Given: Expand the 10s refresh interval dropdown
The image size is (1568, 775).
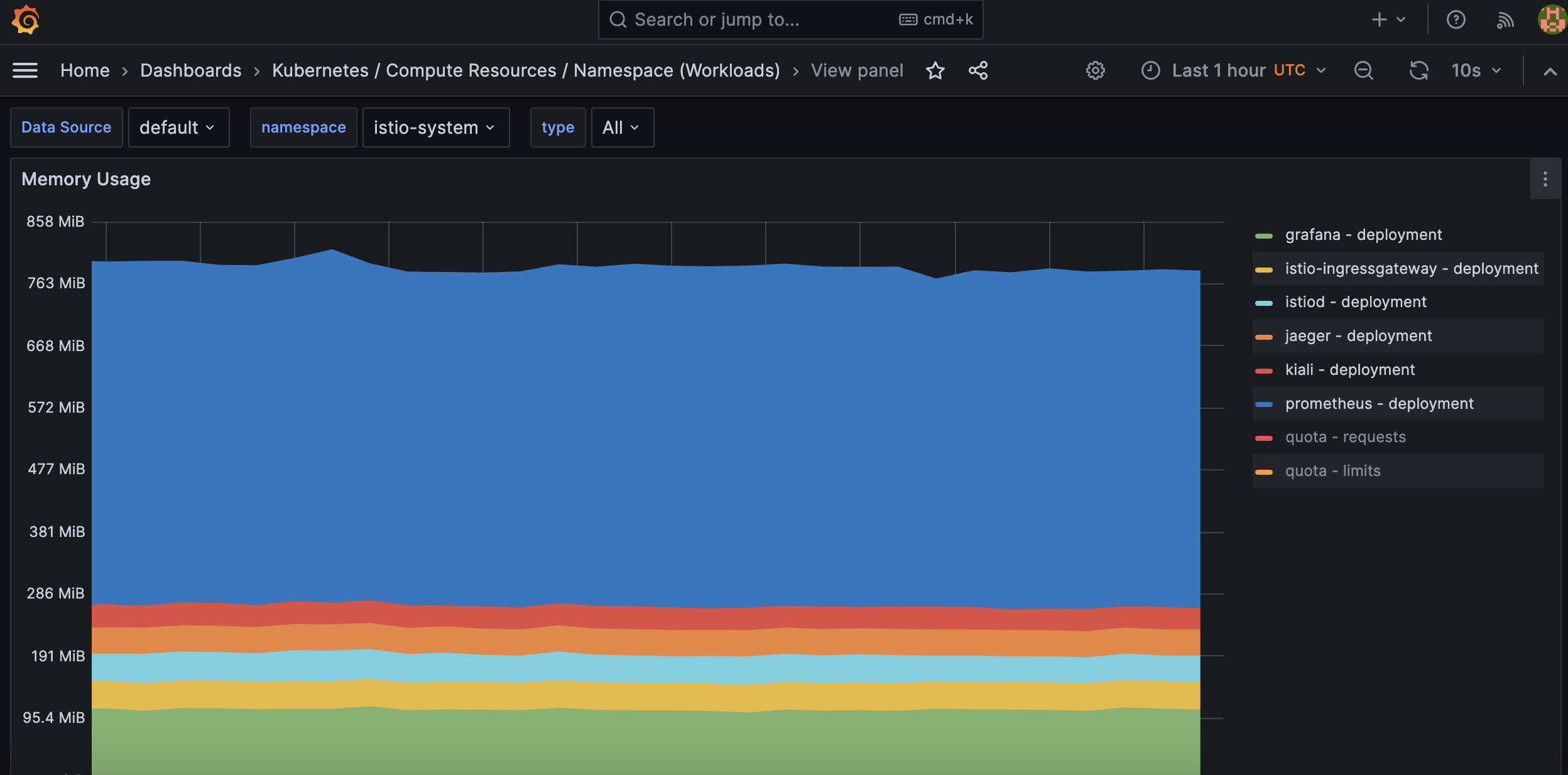Looking at the screenshot, I should coord(1476,70).
